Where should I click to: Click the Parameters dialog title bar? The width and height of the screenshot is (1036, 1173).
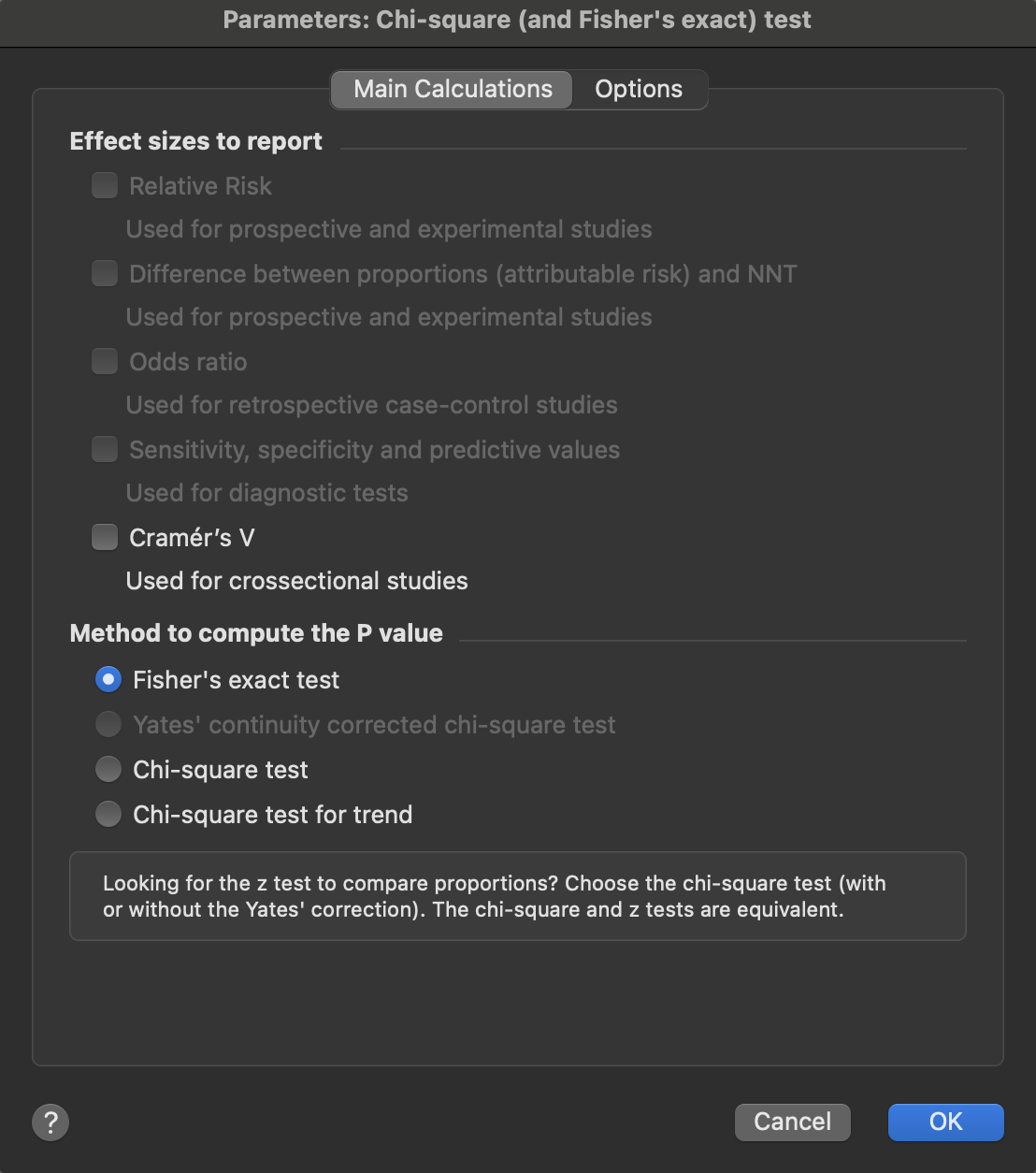[517, 21]
